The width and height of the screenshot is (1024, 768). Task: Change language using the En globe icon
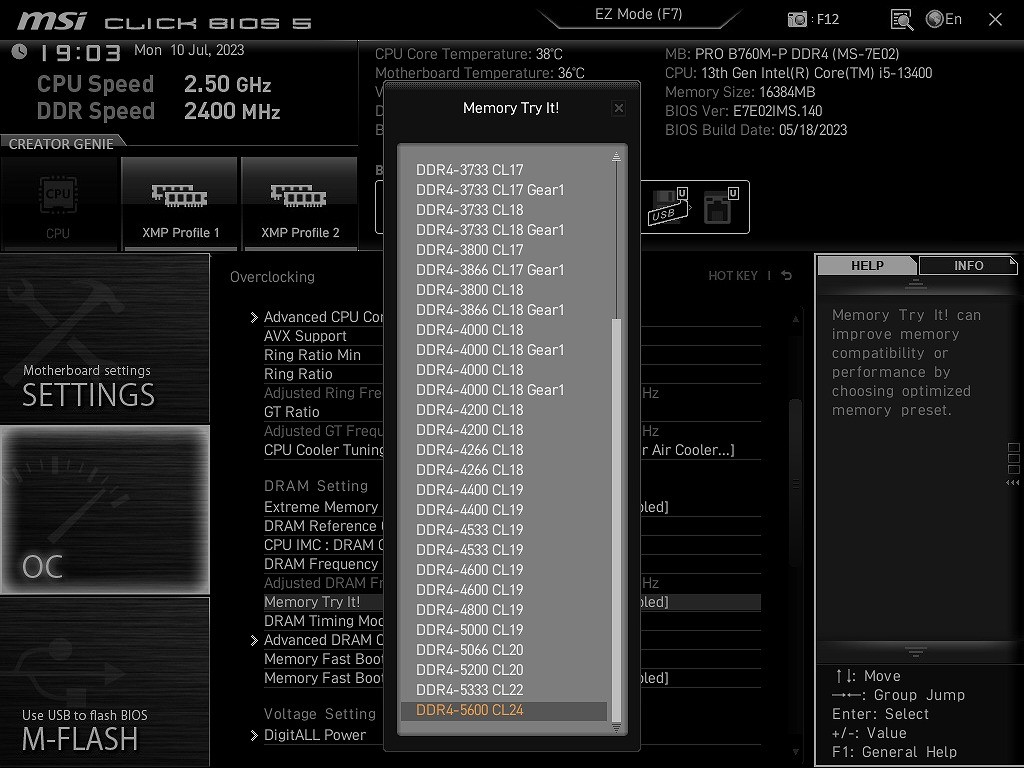(x=944, y=19)
